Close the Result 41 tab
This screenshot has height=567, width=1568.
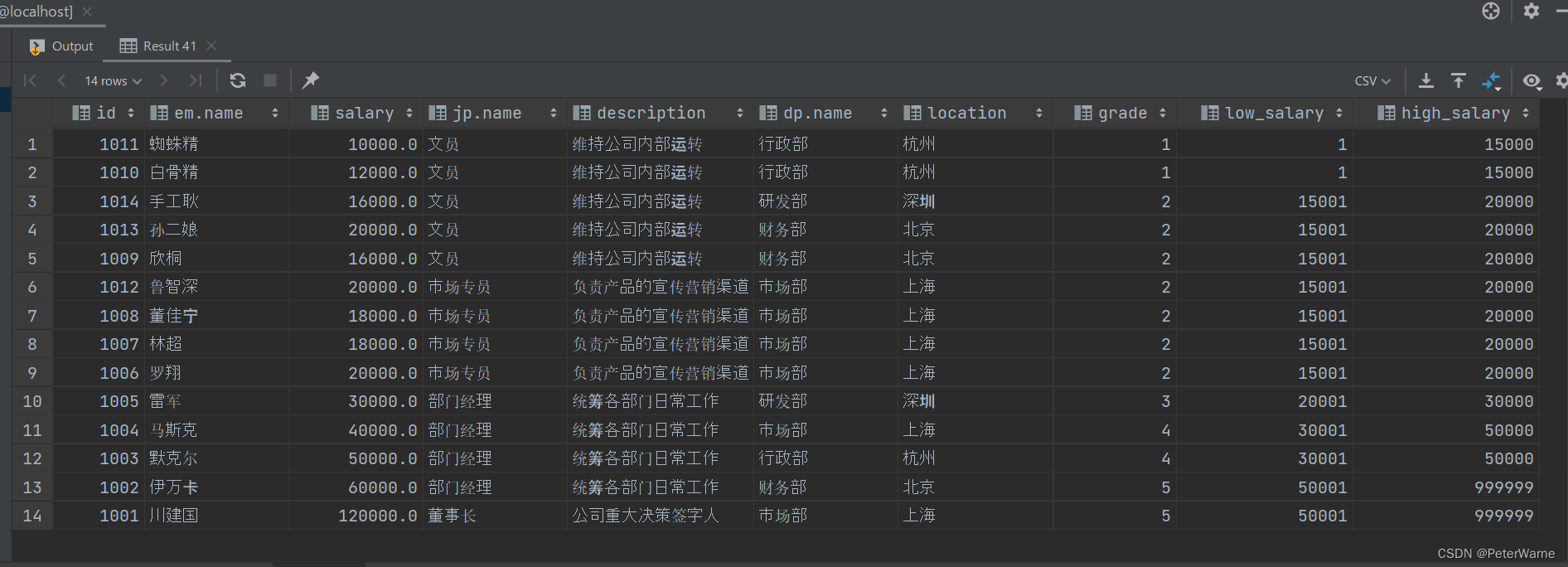211,46
